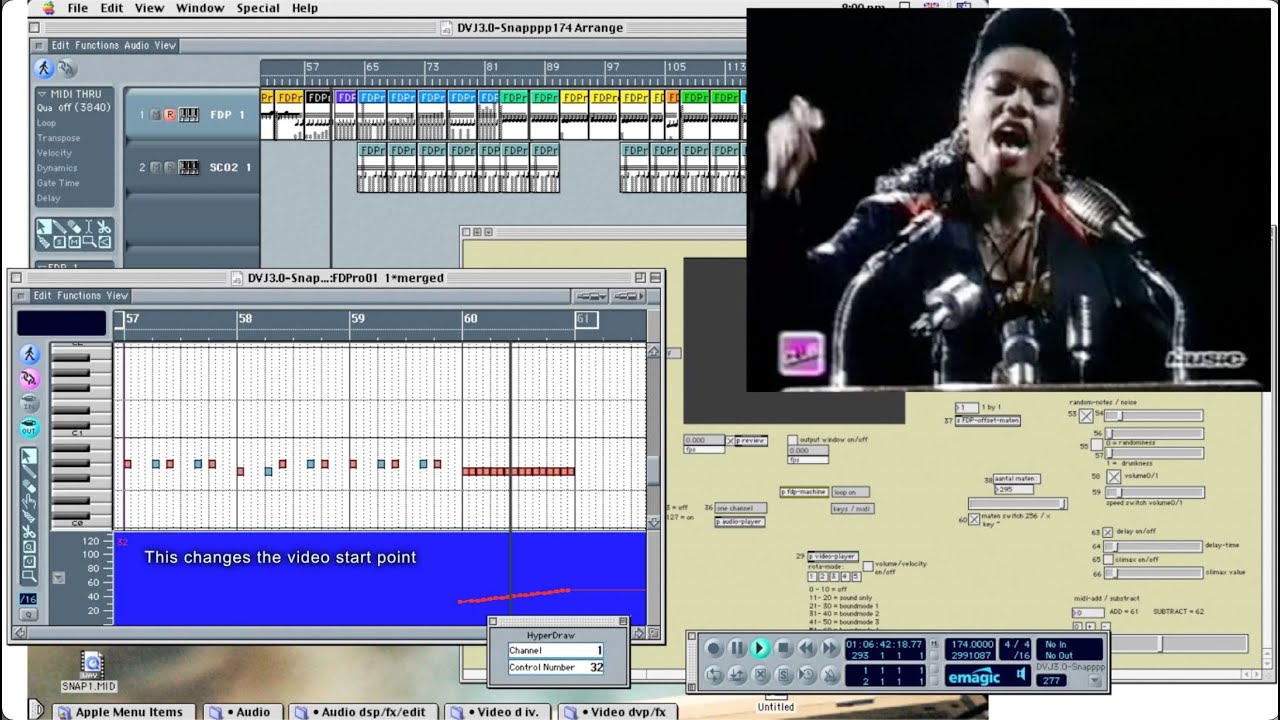Toggle pink Link icon in Matrix editor
This screenshot has width=1280, height=720.
pyautogui.click(x=29, y=378)
